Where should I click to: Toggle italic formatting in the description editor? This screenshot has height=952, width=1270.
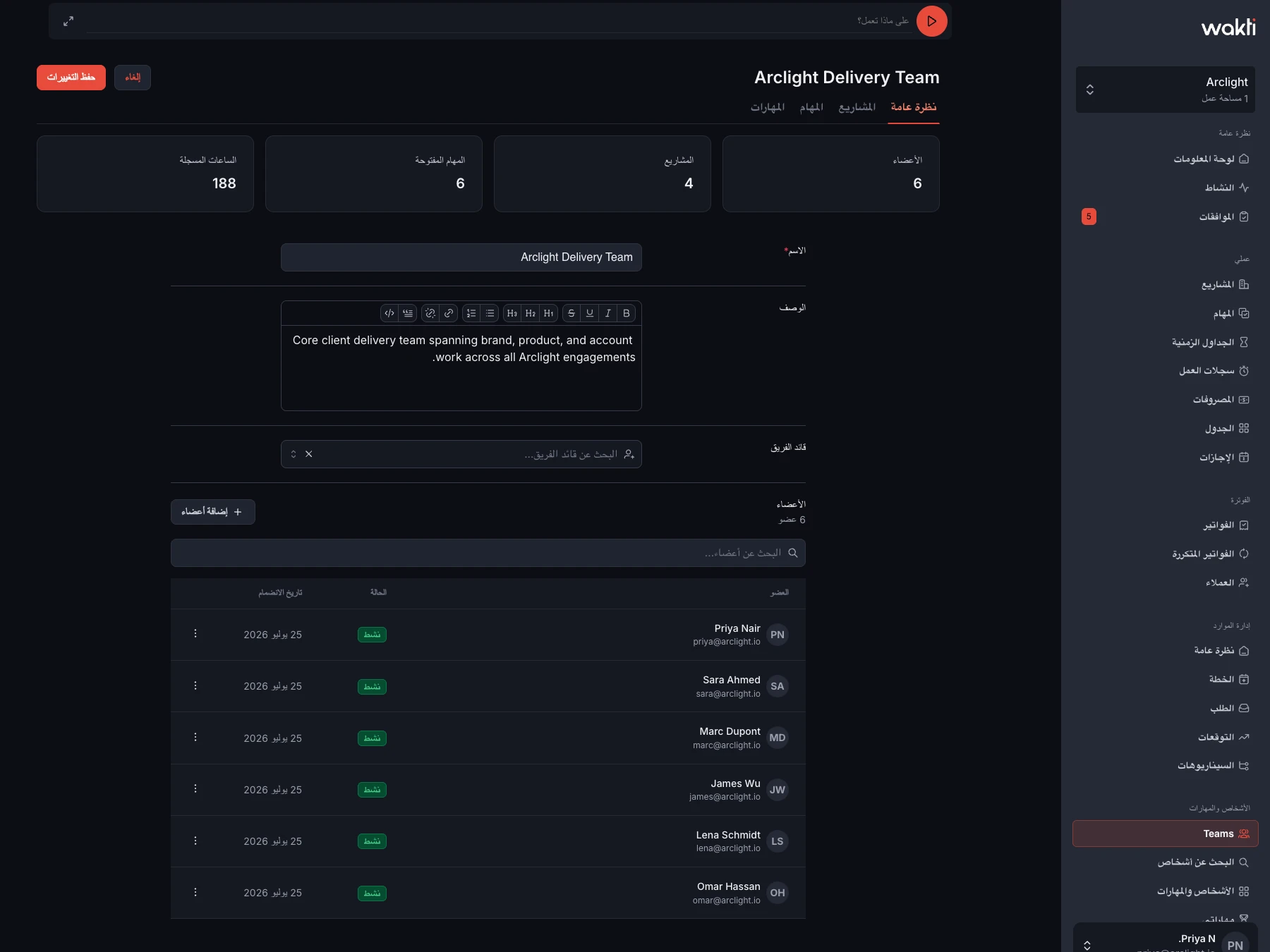coord(607,313)
